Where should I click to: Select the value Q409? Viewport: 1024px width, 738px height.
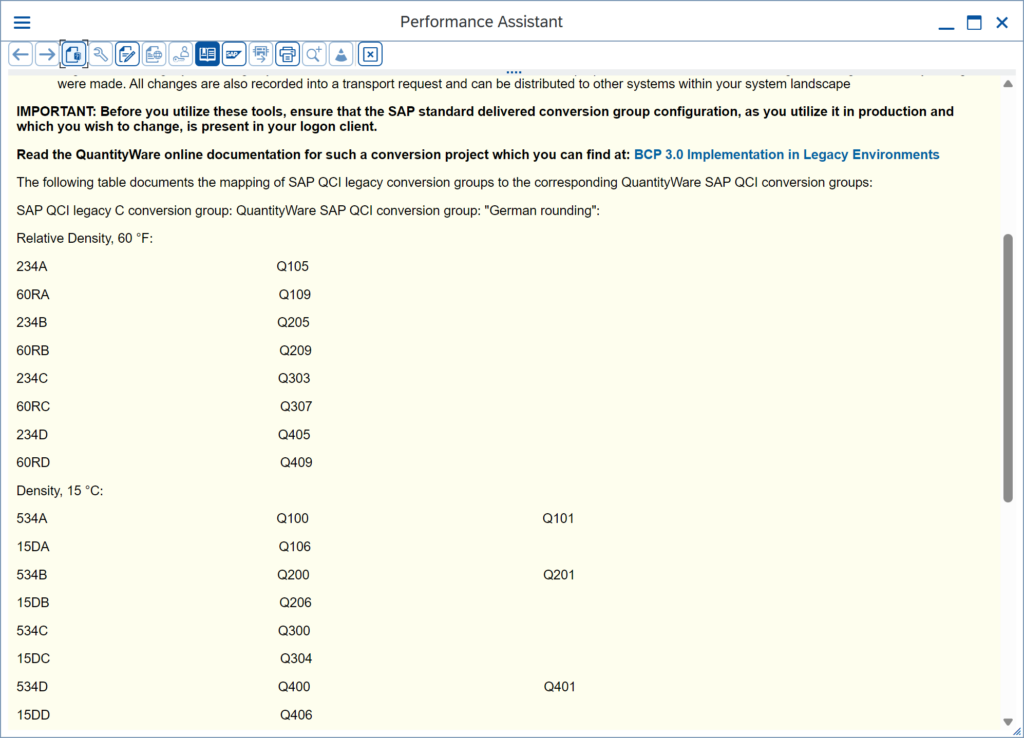coord(296,463)
